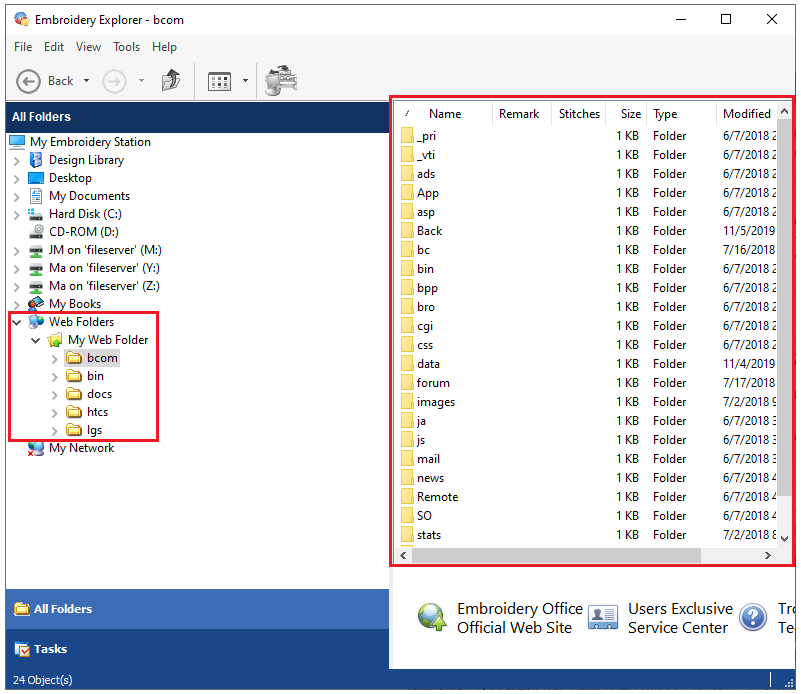
Task: Click the My Embroidery Station computer icon
Action: point(17,142)
